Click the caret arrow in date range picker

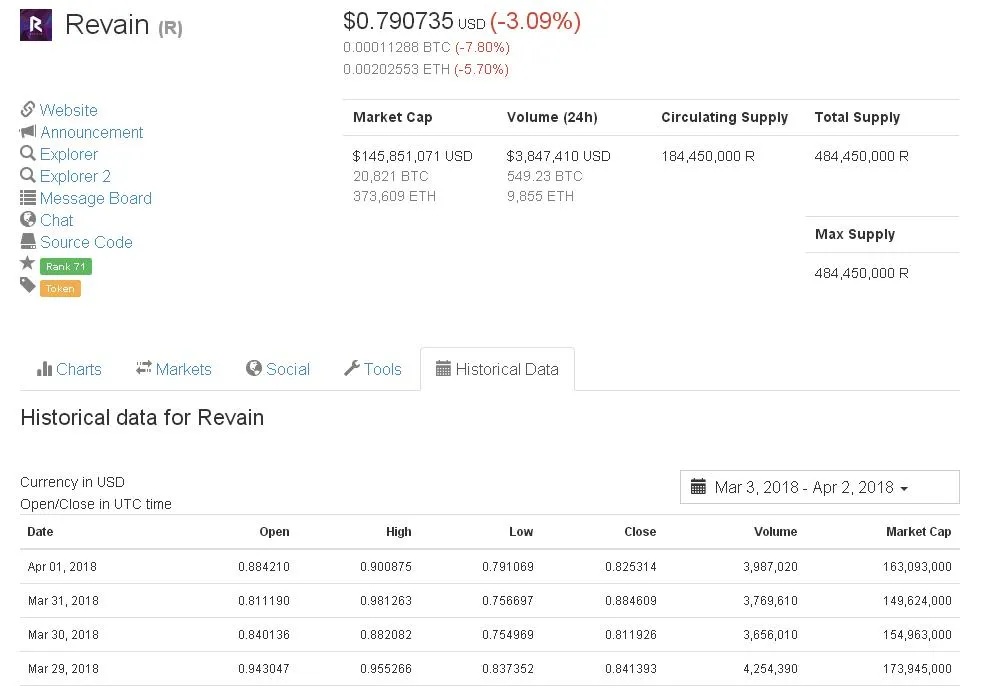[x=904, y=489]
